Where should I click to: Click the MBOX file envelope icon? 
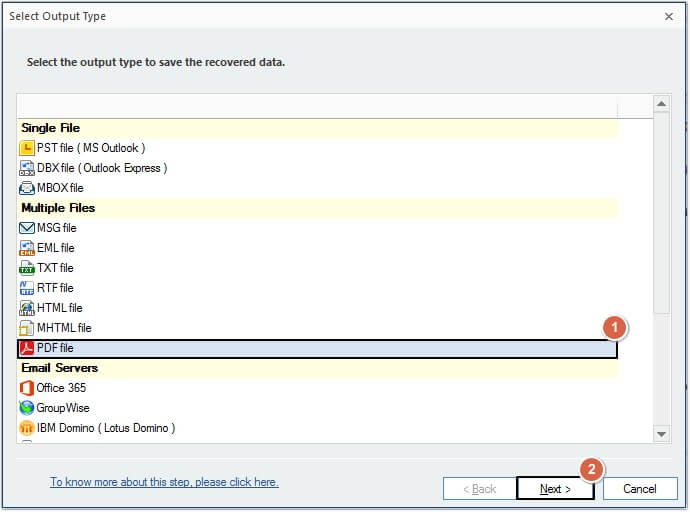coord(27,188)
